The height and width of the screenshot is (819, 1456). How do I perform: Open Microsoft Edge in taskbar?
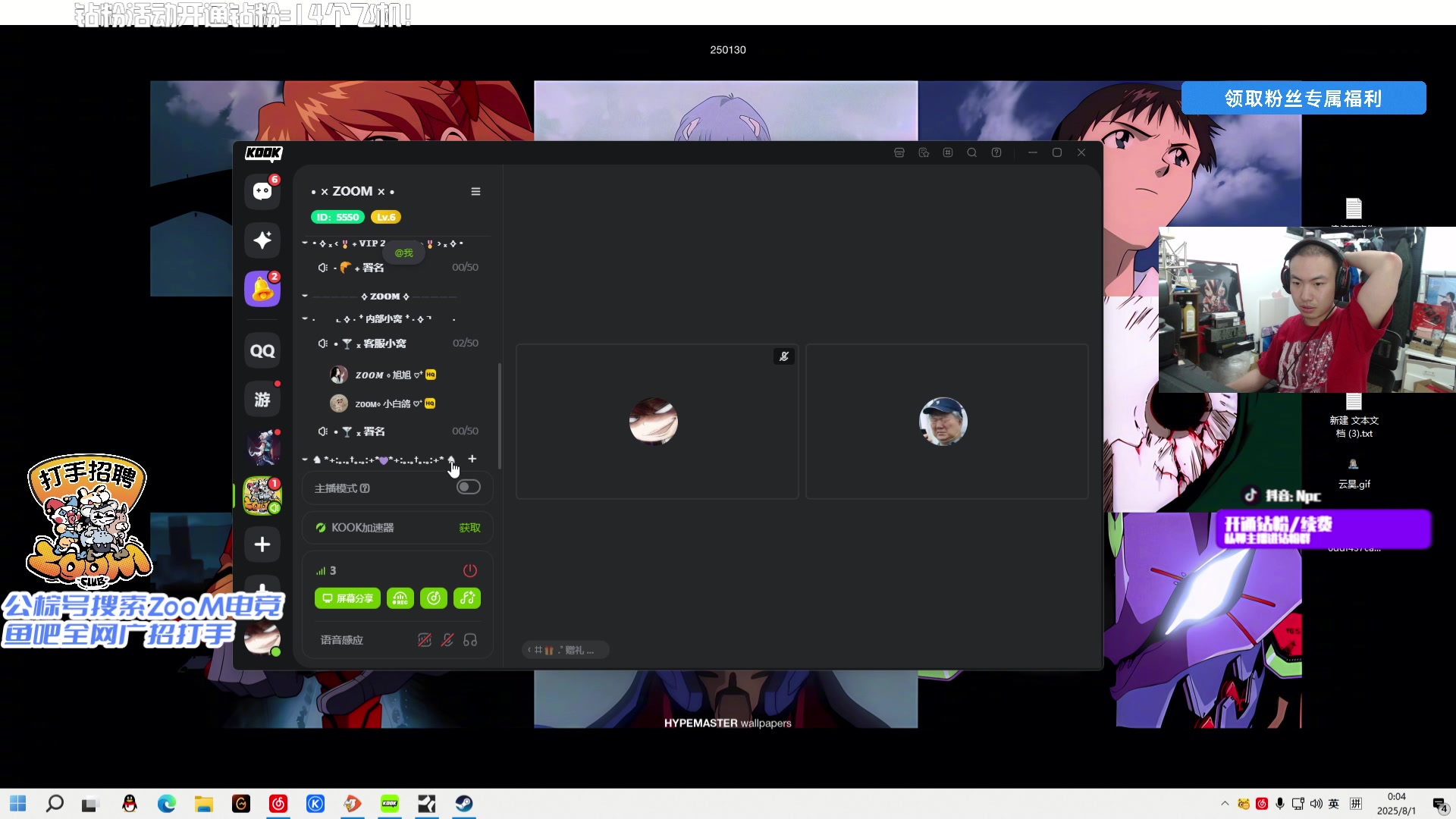(x=167, y=804)
